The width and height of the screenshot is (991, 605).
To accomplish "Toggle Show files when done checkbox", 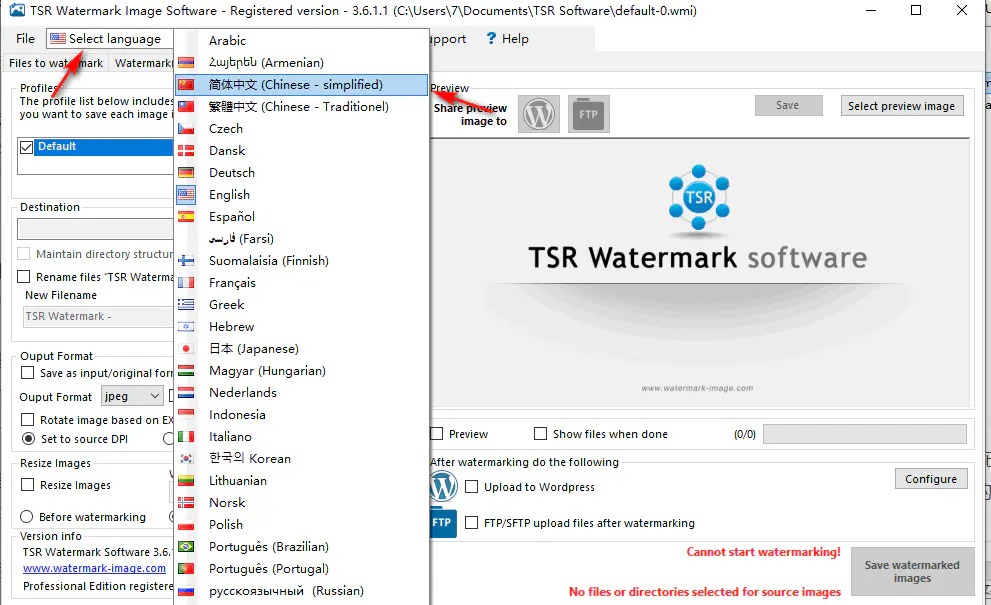I will coord(541,434).
